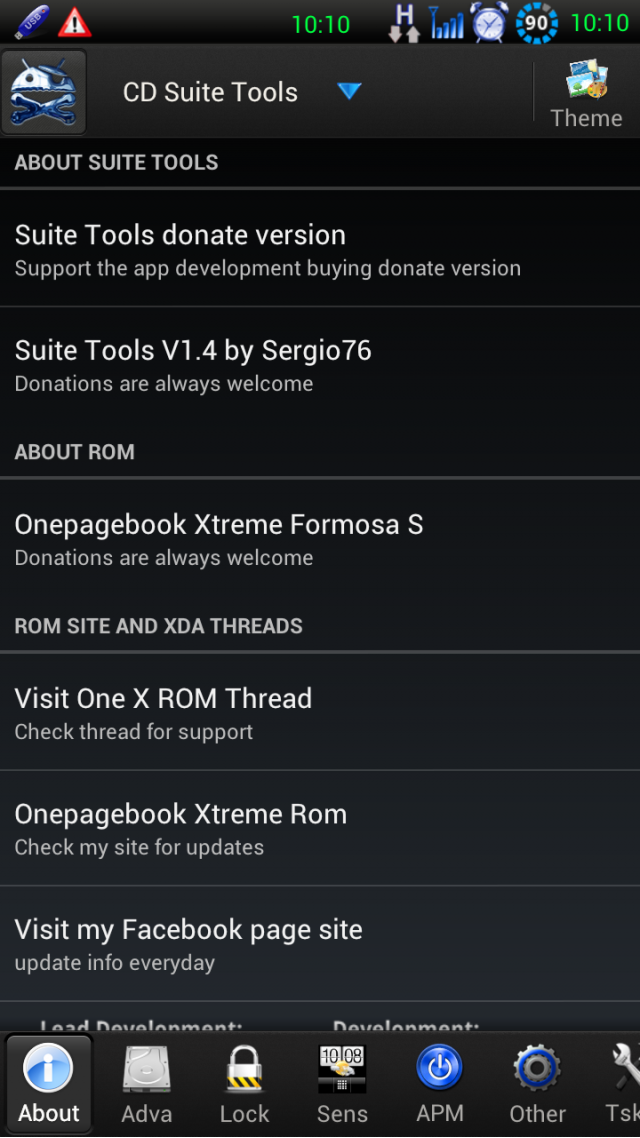Open the Other gear tab
Screen dimensions: 640x1138
click(x=537, y=1084)
